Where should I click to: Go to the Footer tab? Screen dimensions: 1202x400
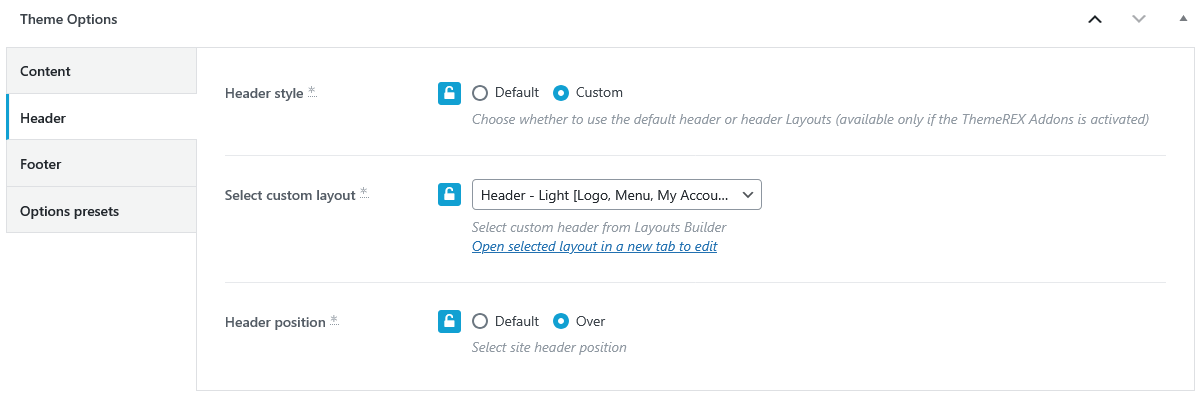(x=101, y=164)
